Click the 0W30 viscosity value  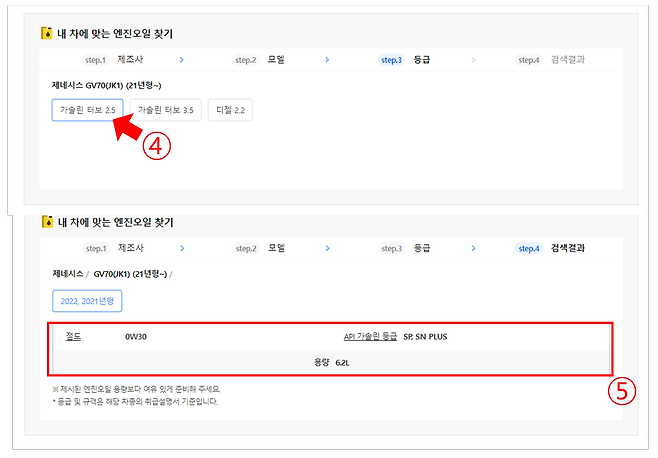click(136, 337)
